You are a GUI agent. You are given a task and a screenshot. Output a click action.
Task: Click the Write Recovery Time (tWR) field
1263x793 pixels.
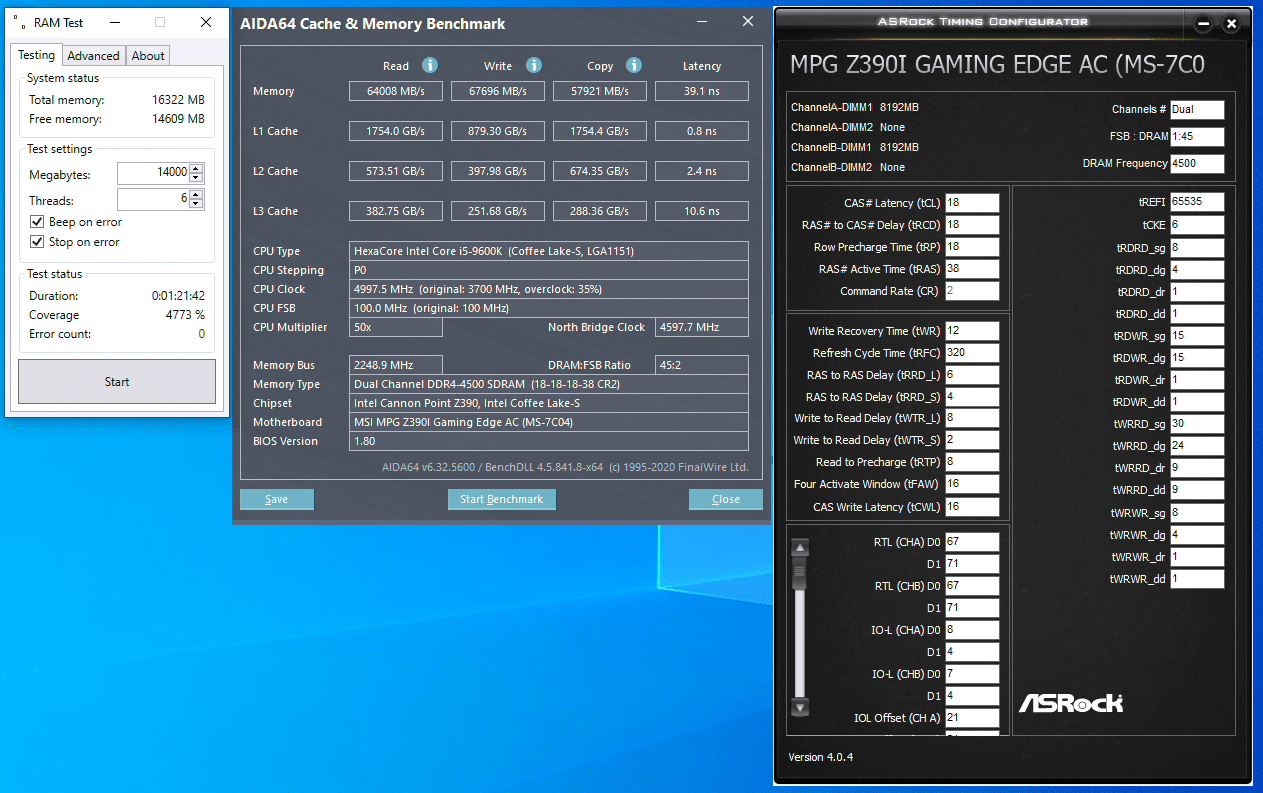tap(972, 331)
